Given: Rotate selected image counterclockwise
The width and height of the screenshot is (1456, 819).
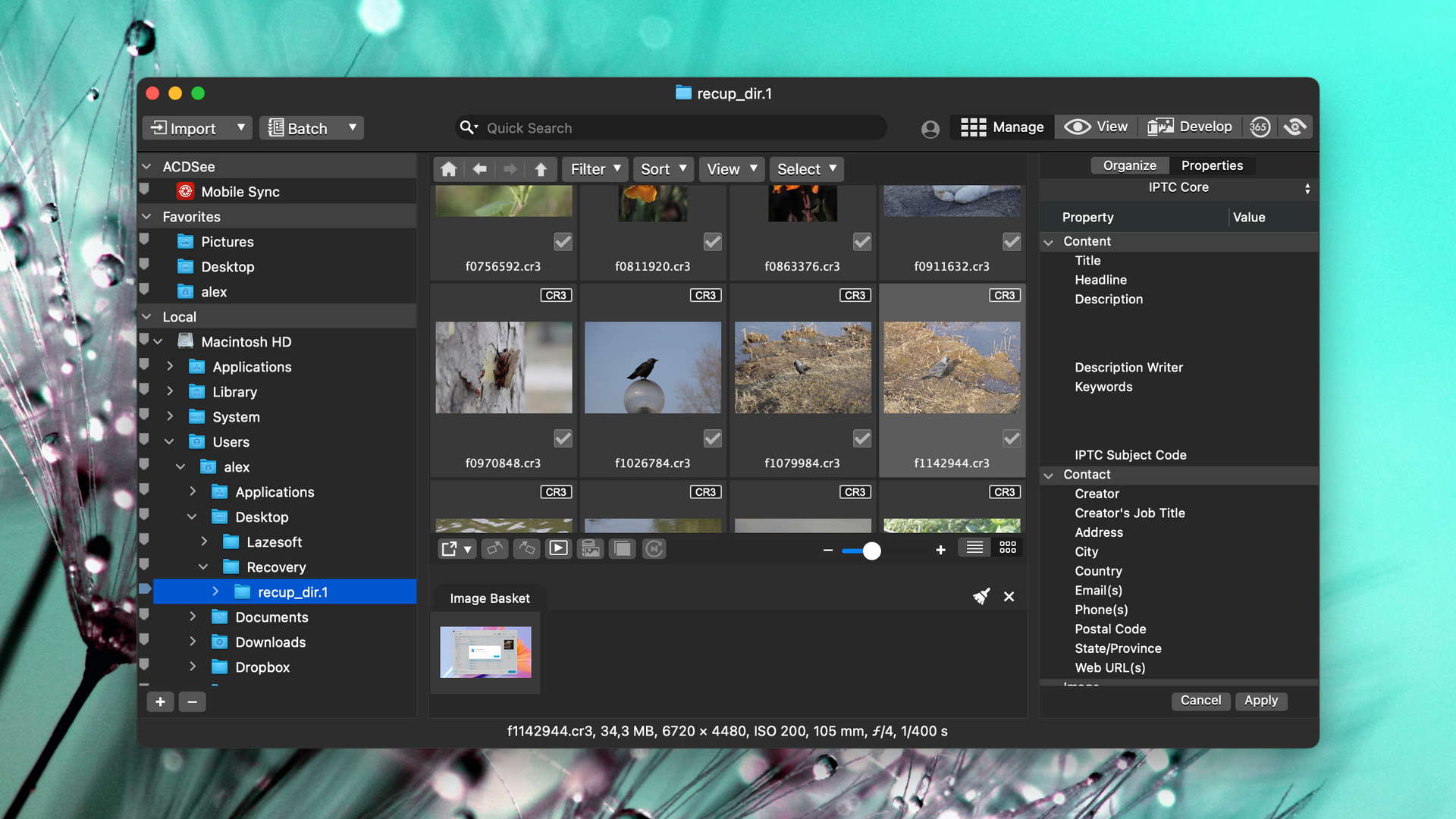Looking at the screenshot, I should coord(495,548).
